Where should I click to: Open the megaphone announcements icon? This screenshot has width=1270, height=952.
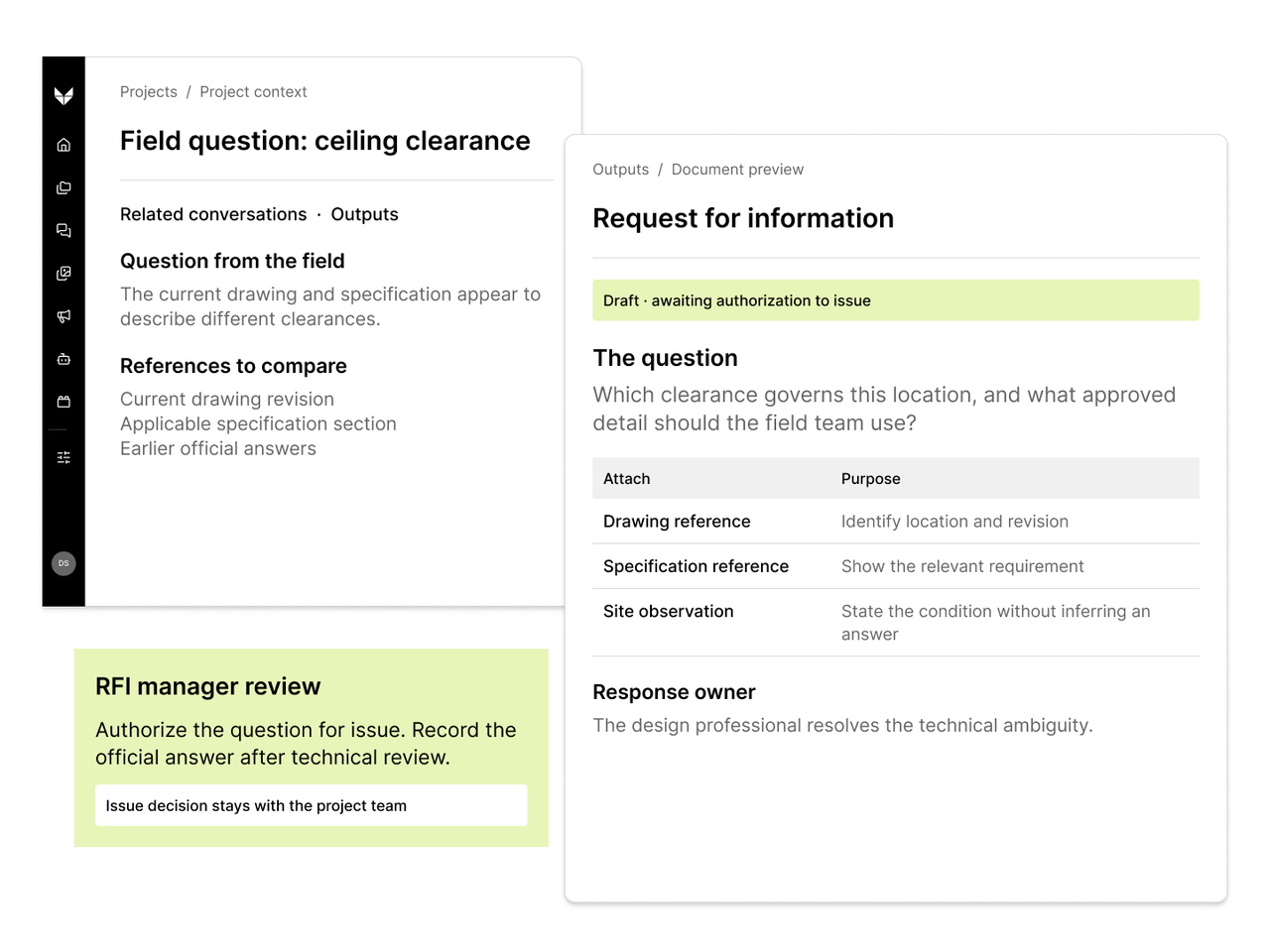[63, 316]
